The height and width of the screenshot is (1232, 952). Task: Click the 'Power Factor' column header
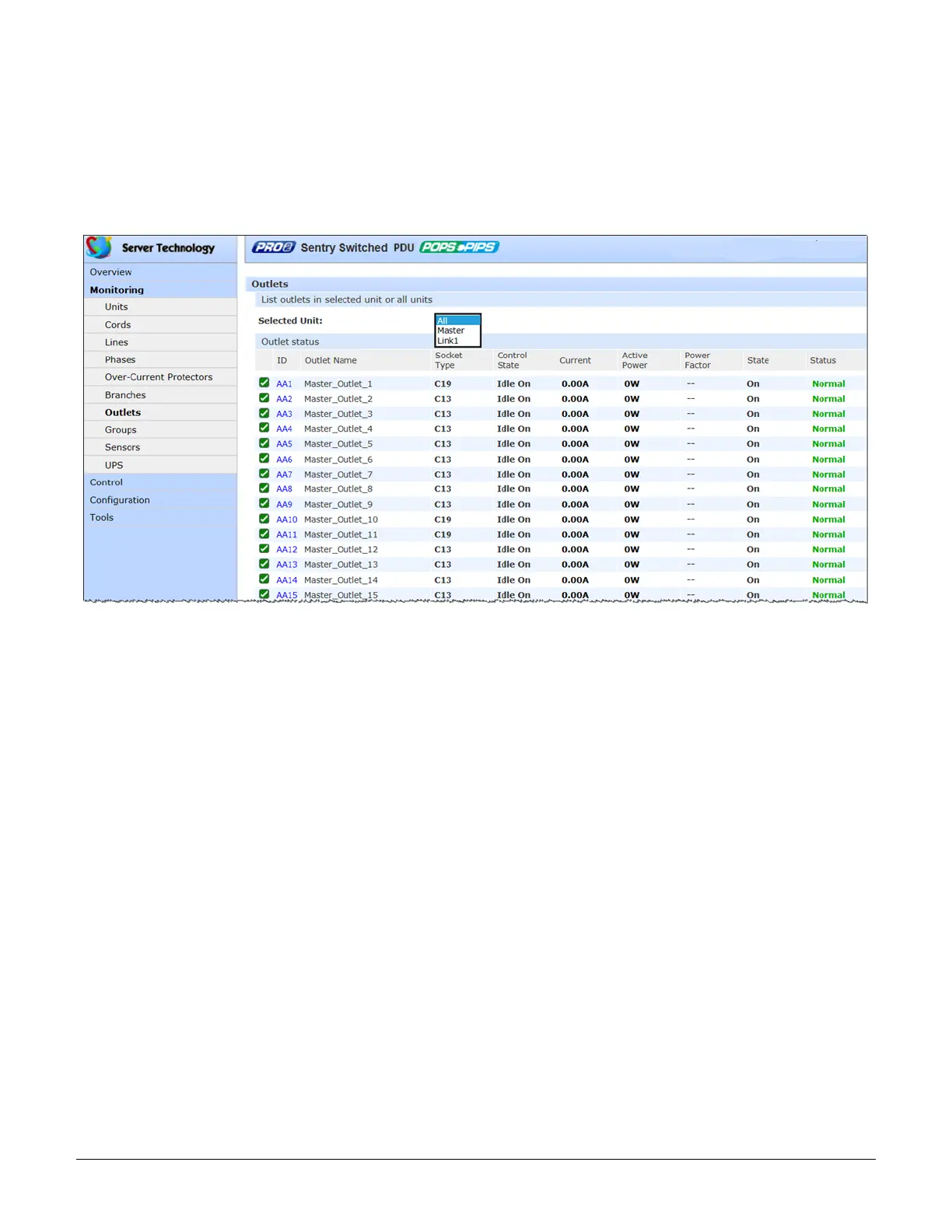pyautogui.click(x=698, y=360)
